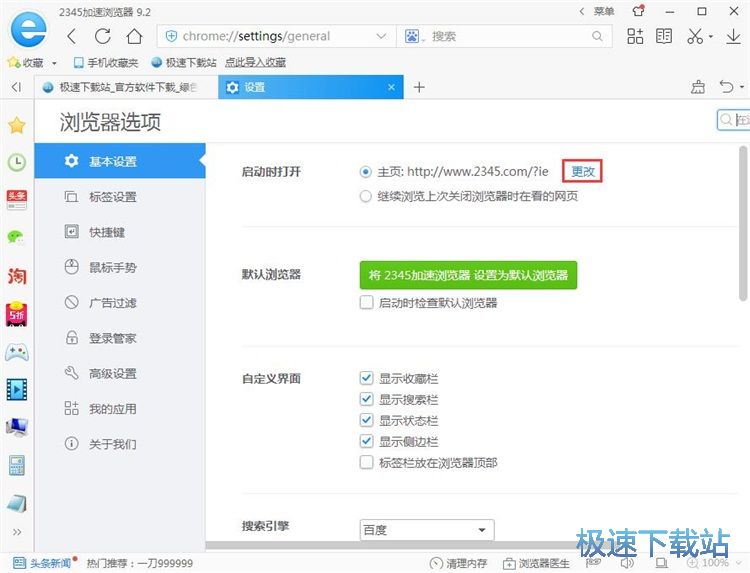The image size is (750, 573).
Task: Click 浏览器医生 in status bar
Action: pos(536,563)
